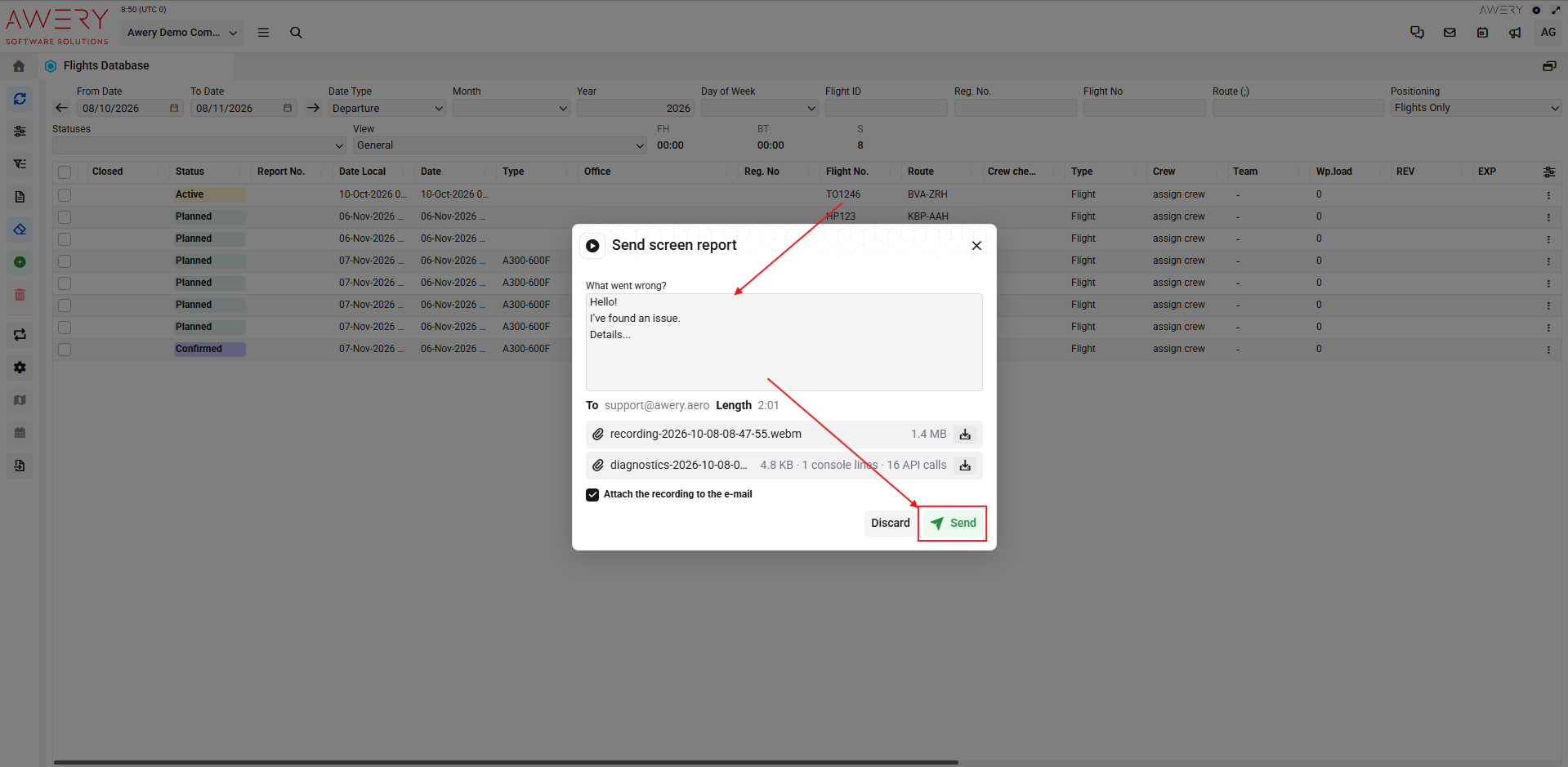Open the chat messages icon
This screenshot has height=767, width=1568.
pyautogui.click(x=1417, y=33)
